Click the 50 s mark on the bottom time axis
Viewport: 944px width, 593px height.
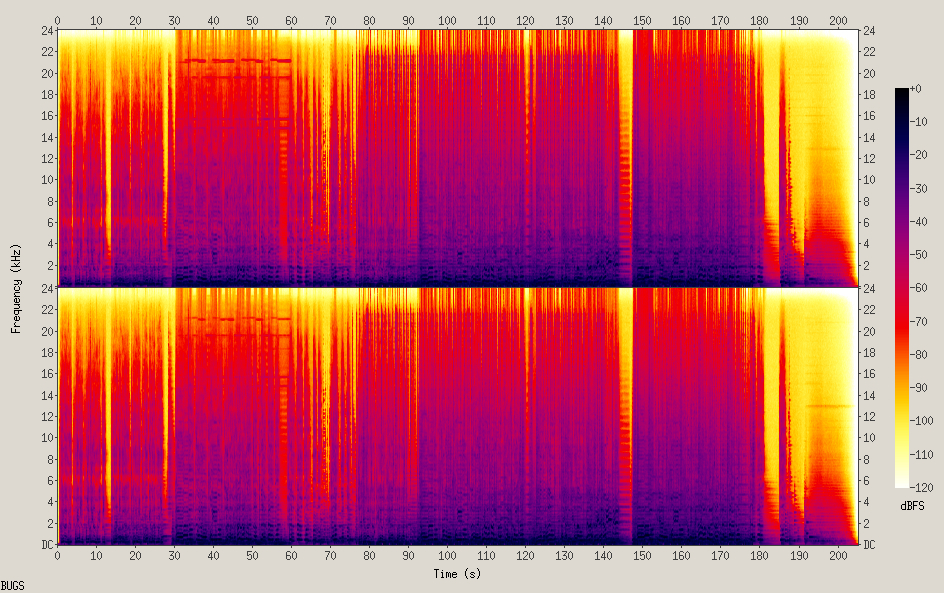coord(252,556)
